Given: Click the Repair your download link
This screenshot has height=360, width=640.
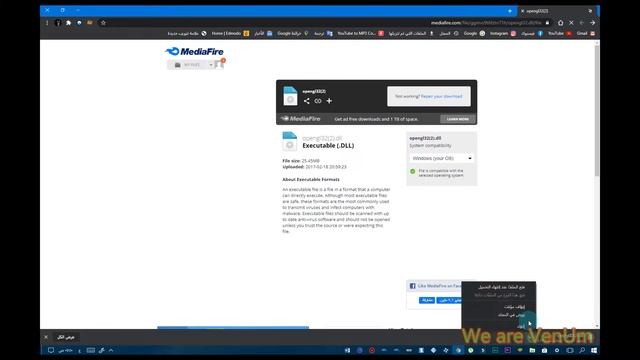Looking at the screenshot, I should 442,96.
